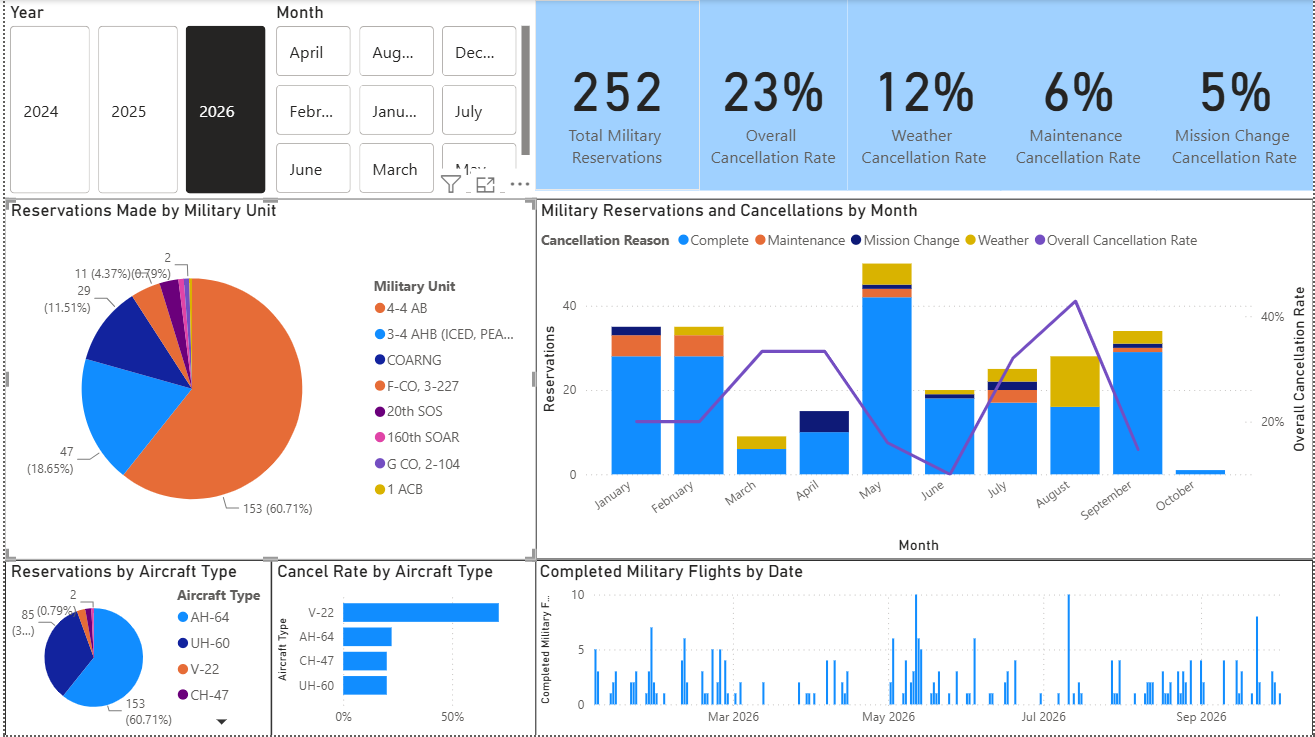Screen dimensions: 1315x737
Task: Select the 2025 year slicer tile
Action: (x=138, y=110)
